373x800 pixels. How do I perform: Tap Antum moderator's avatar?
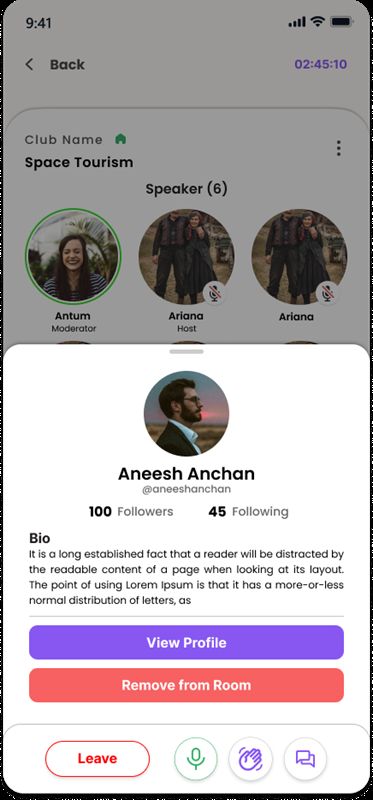(73, 256)
